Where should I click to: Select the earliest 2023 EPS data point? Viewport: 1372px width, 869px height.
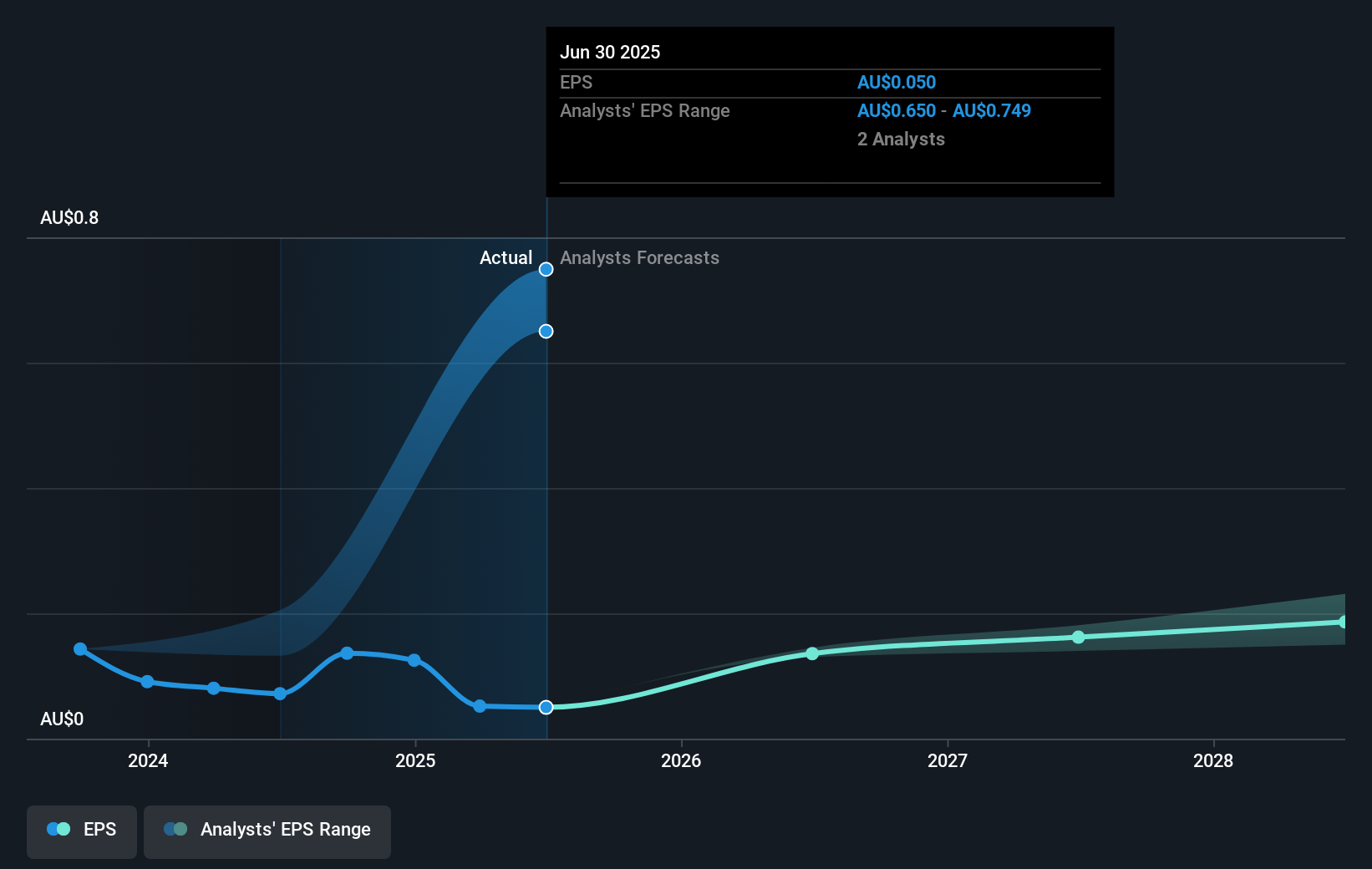(x=79, y=648)
